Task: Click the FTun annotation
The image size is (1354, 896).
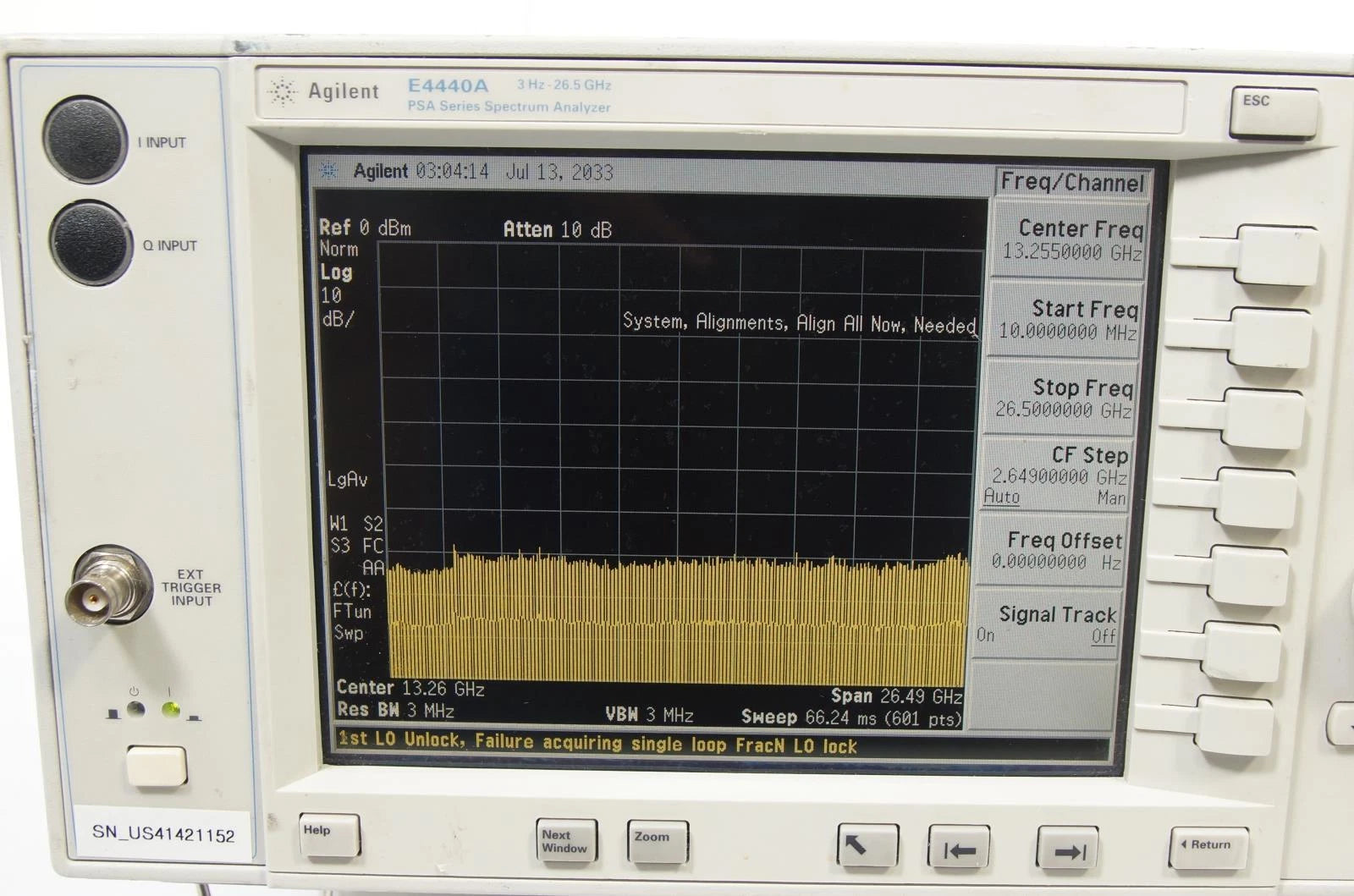Action: tap(352, 611)
